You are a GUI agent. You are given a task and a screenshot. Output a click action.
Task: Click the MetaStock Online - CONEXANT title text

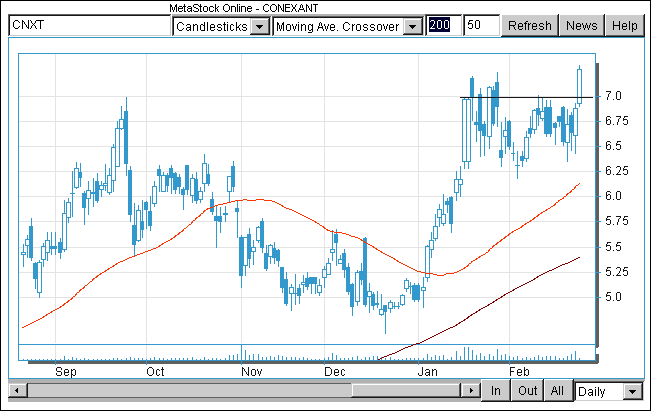[244, 8]
